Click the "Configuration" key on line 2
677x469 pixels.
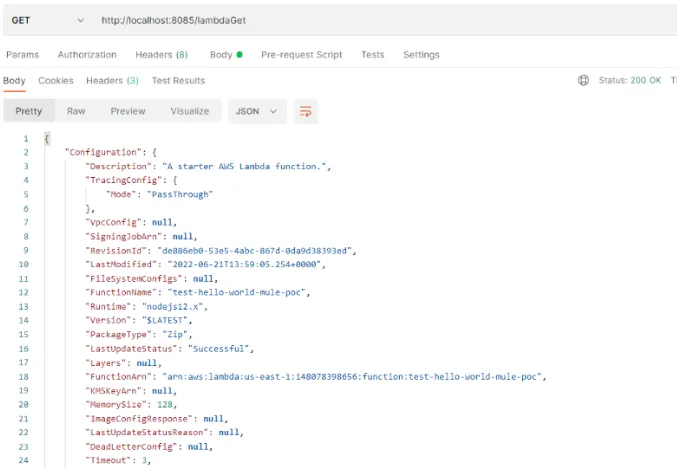tap(103, 152)
